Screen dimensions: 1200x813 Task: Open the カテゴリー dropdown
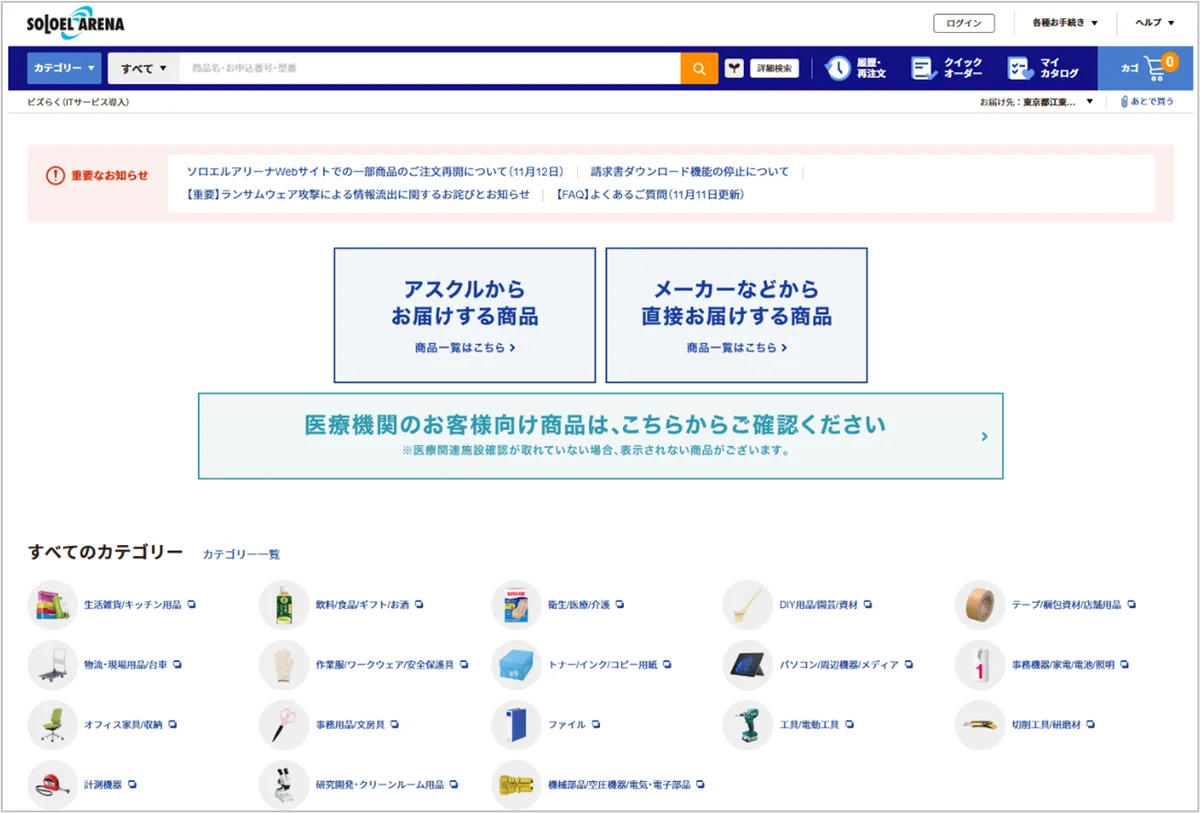pyautogui.click(x=62, y=67)
